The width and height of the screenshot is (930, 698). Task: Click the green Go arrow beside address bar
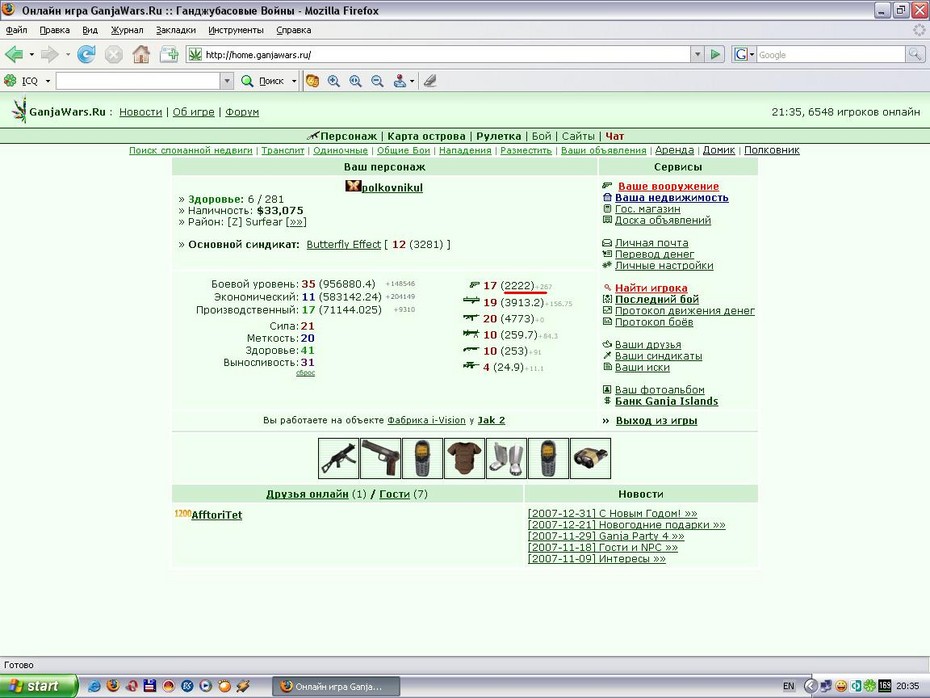click(715, 55)
